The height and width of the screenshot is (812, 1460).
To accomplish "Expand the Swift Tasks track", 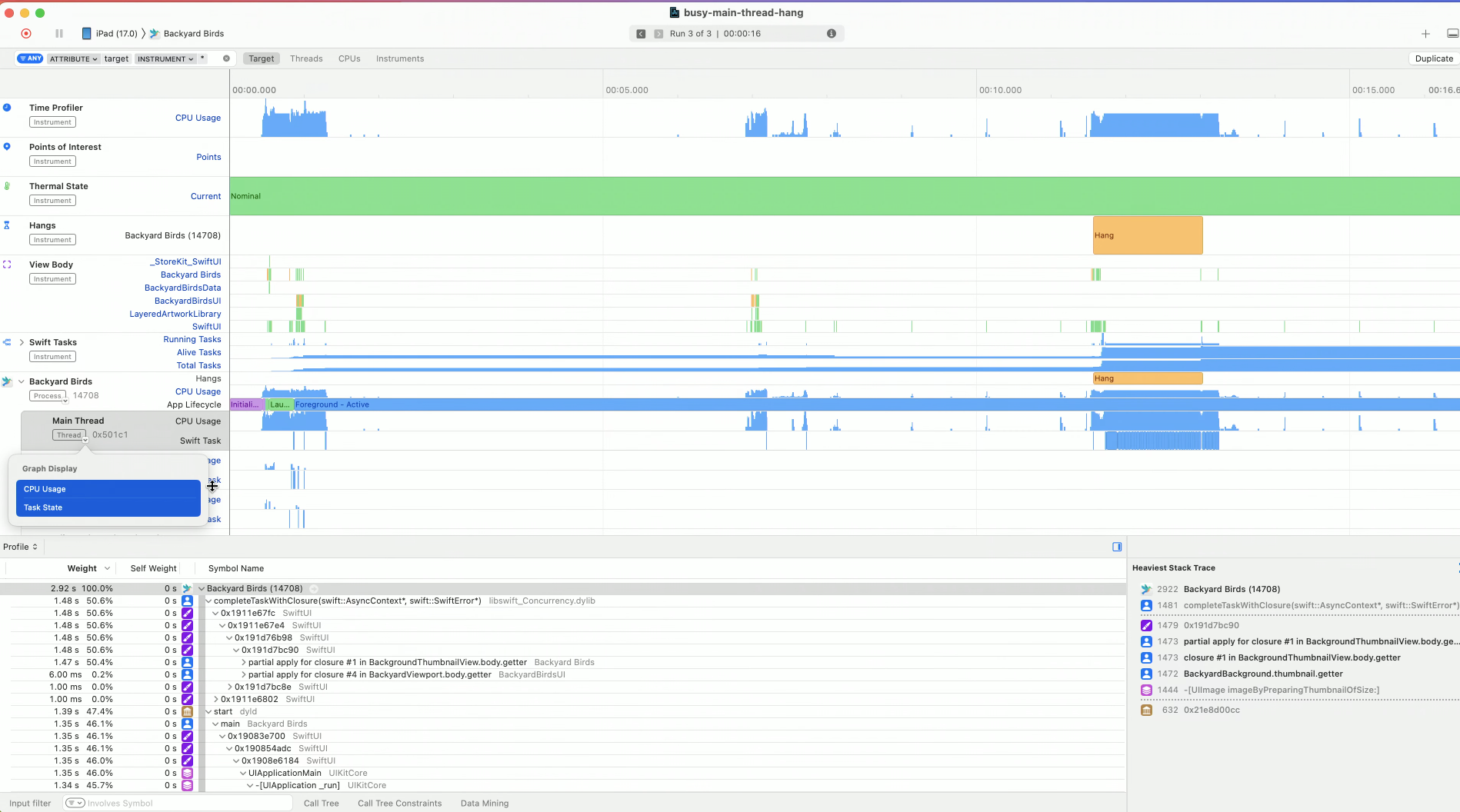I will pos(22,342).
